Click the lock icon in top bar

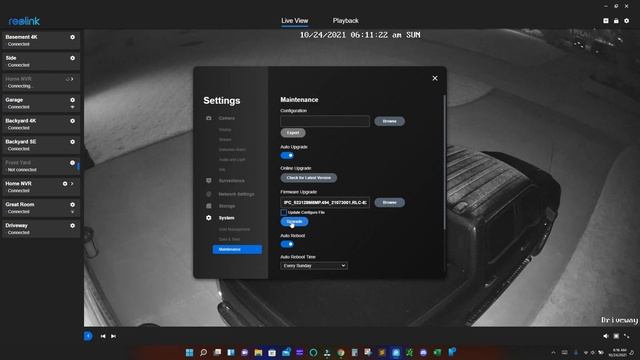click(616, 20)
